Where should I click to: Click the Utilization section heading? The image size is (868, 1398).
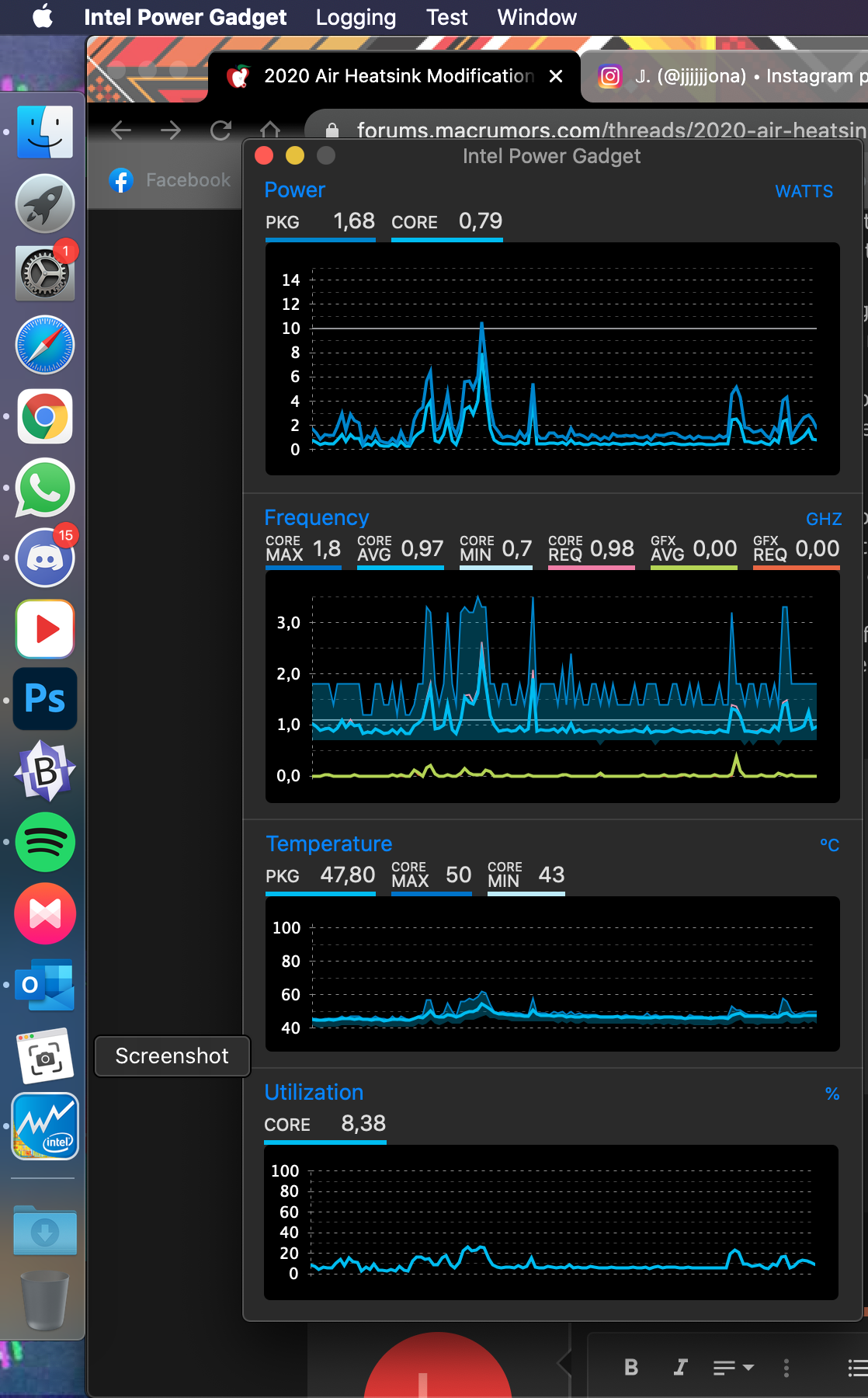click(x=314, y=1093)
